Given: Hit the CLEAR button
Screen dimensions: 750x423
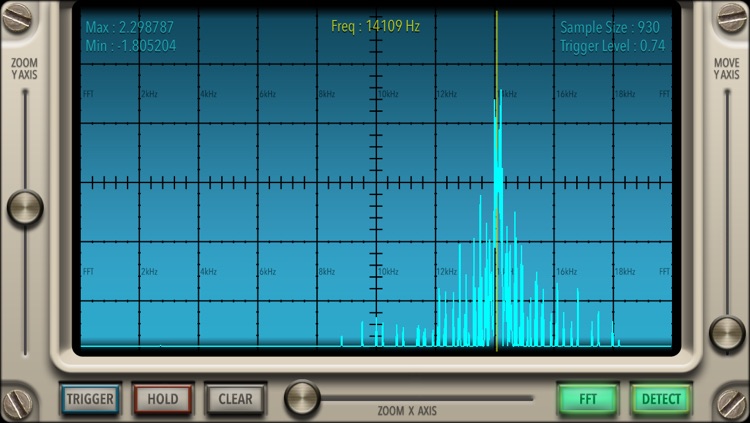Looking at the screenshot, I should point(235,399).
